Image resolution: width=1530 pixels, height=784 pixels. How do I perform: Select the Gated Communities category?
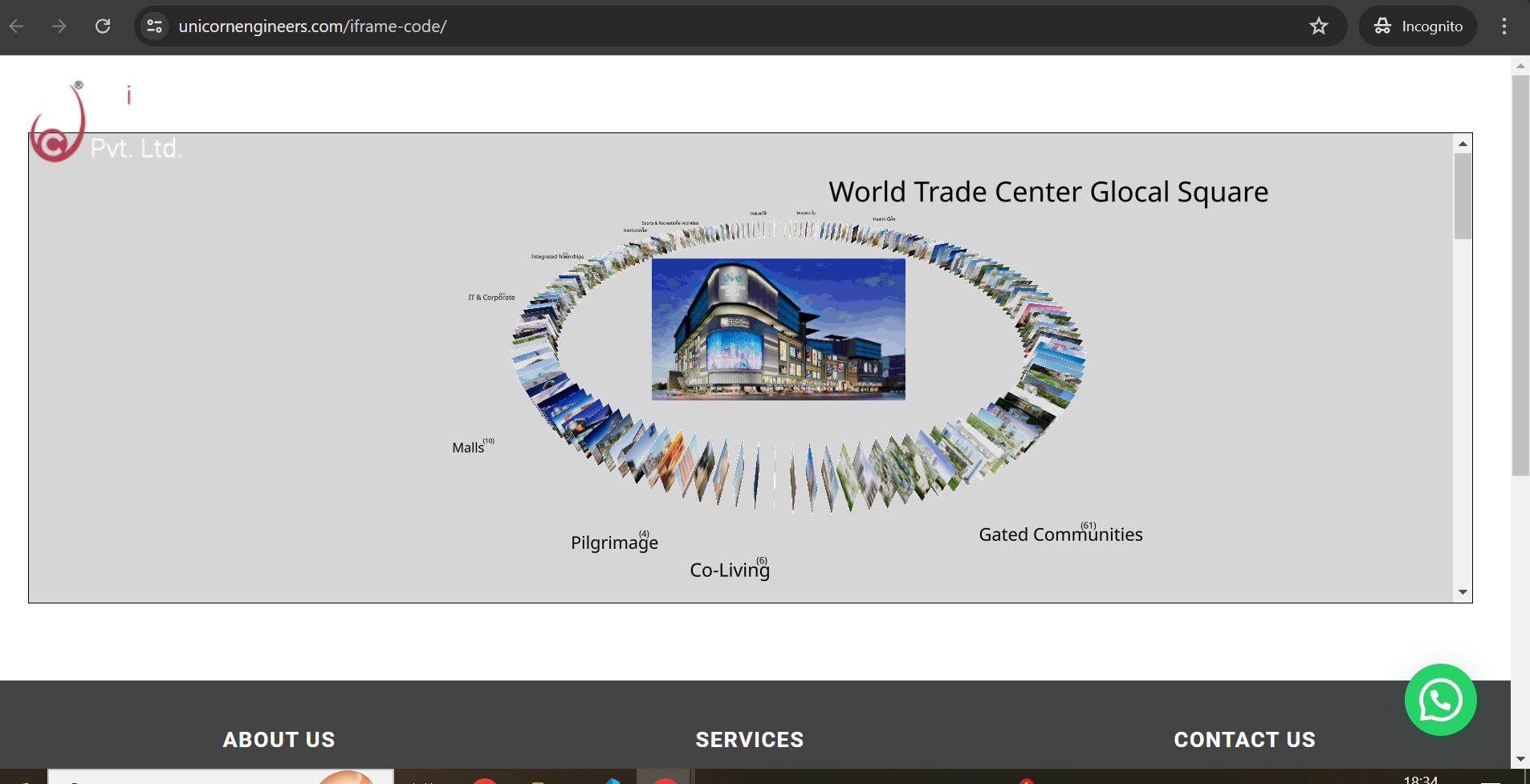tap(1060, 535)
